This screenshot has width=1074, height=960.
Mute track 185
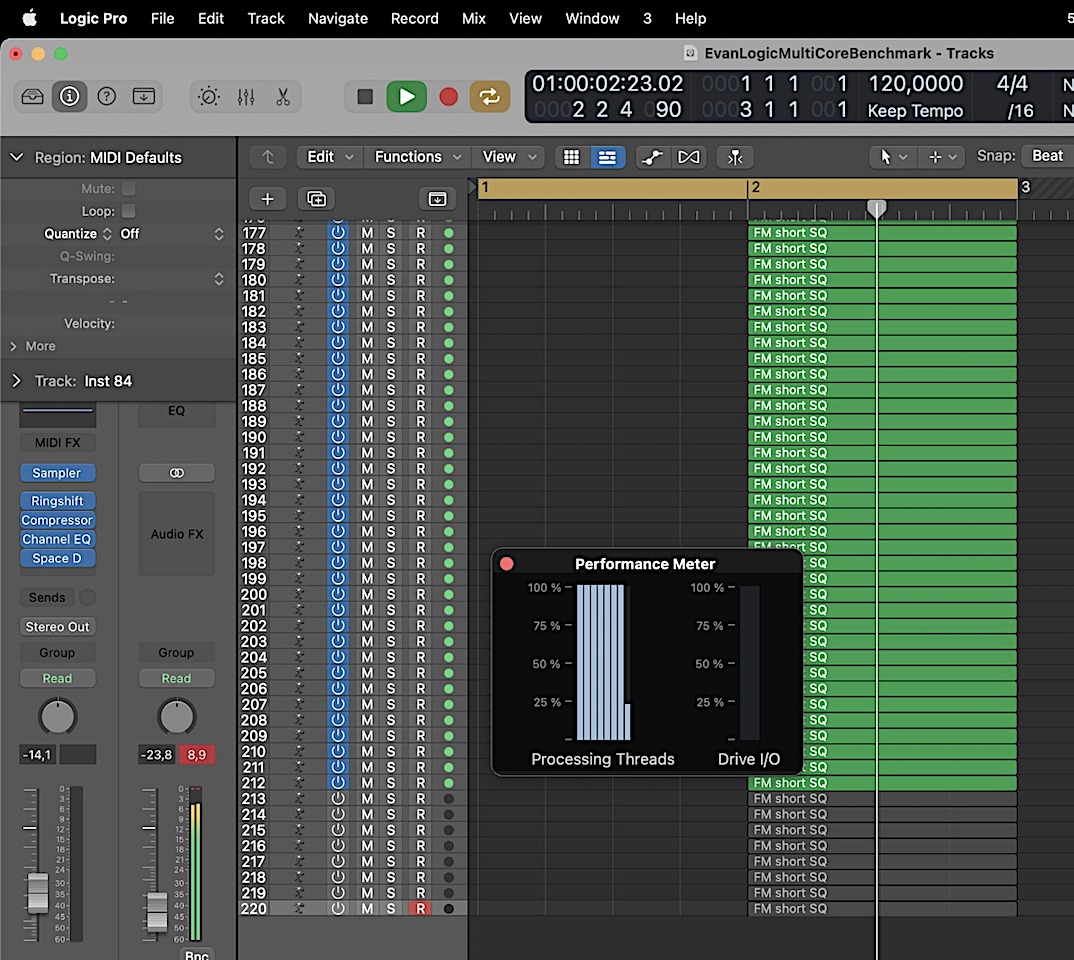(x=367, y=359)
